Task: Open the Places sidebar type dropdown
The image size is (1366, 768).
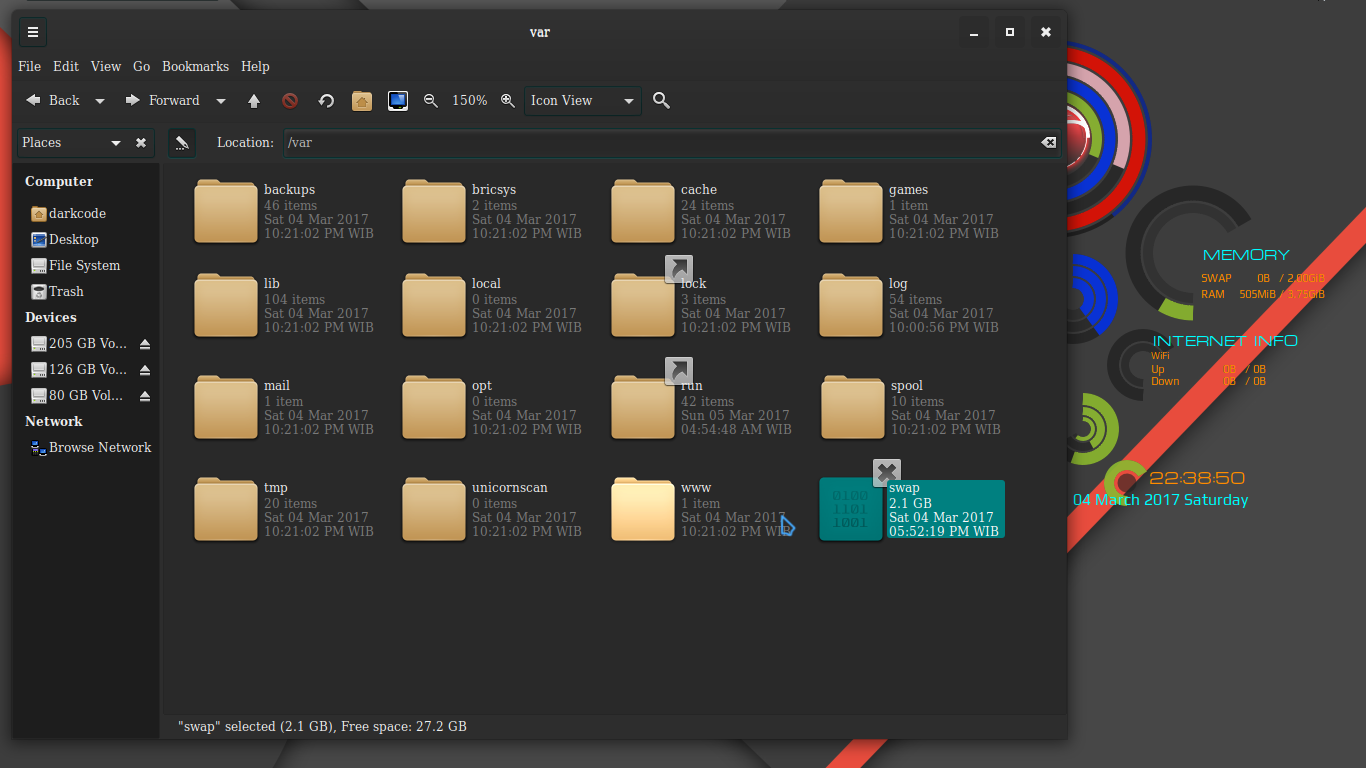Action: coord(73,143)
